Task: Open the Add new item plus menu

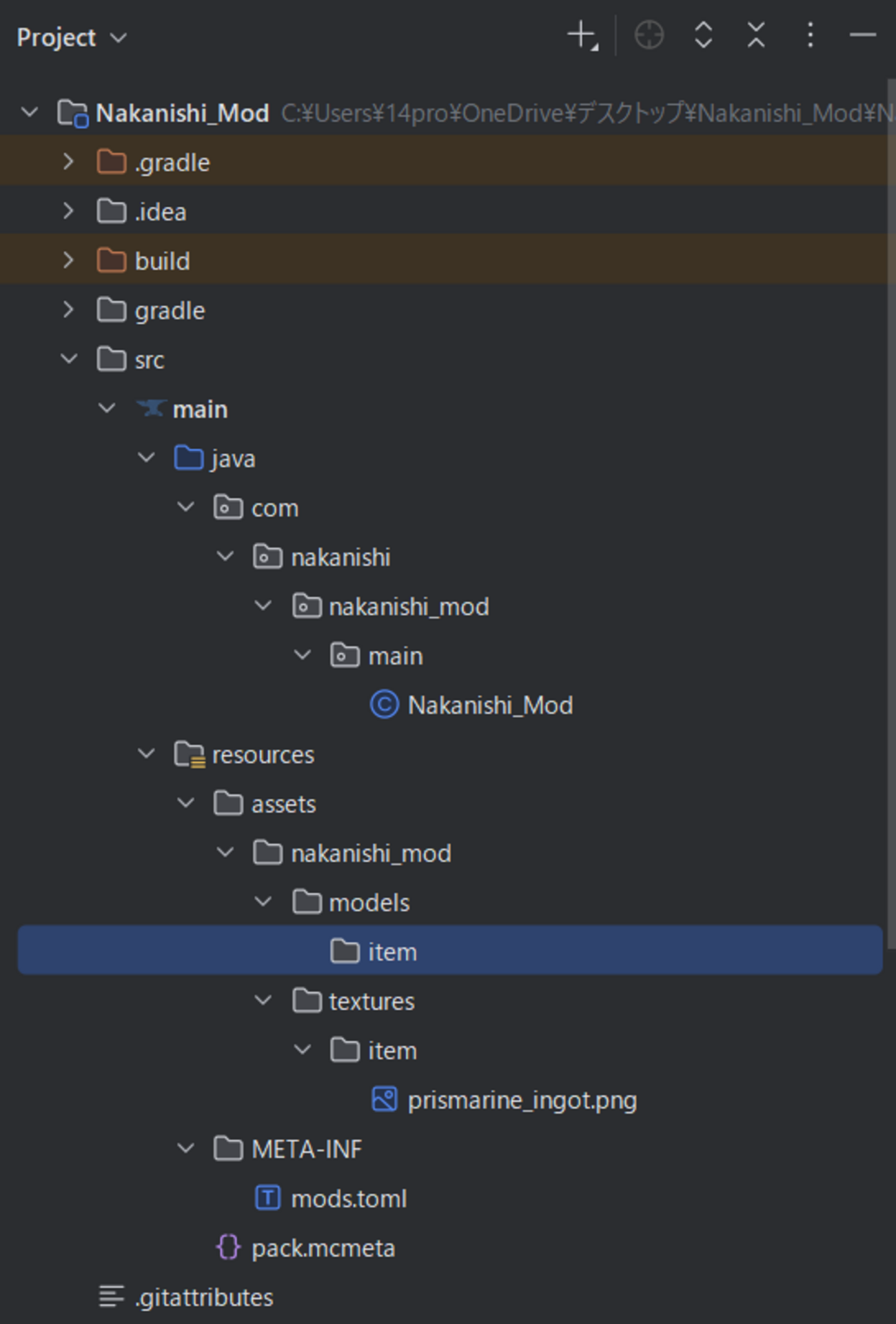Action: coord(581,34)
